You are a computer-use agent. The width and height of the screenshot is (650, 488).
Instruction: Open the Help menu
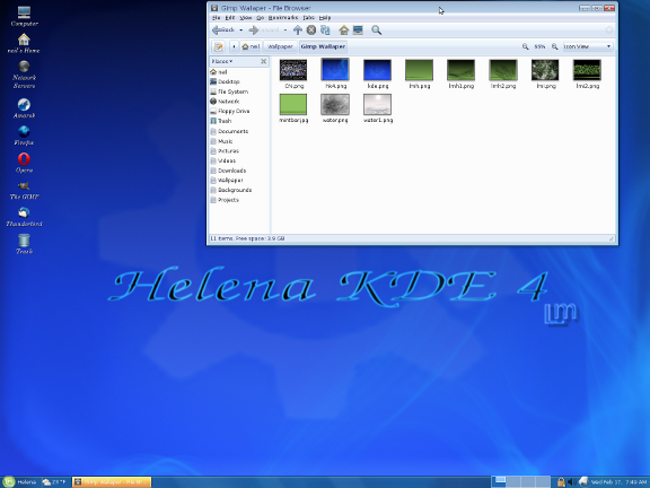point(325,17)
